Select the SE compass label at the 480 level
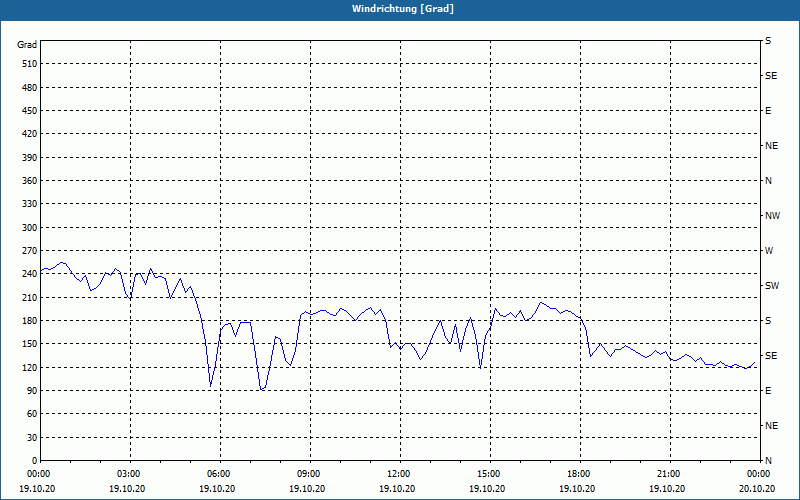The image size is (800, 500). (771, 76)
